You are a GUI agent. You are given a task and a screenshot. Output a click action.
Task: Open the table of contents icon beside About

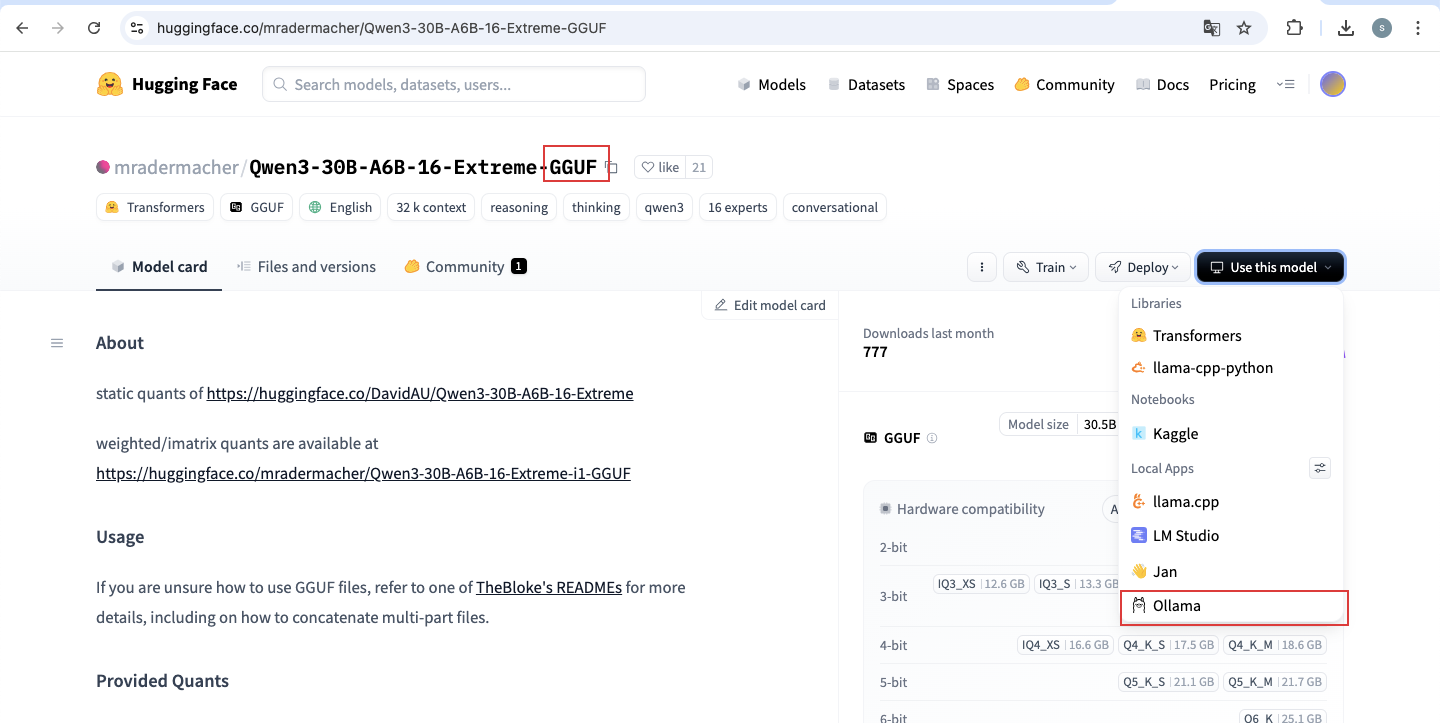click(57, 343)
